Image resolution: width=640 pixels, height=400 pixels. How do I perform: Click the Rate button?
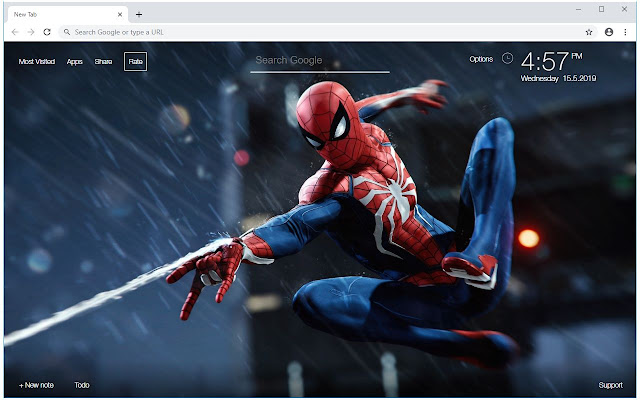[136, 62]
